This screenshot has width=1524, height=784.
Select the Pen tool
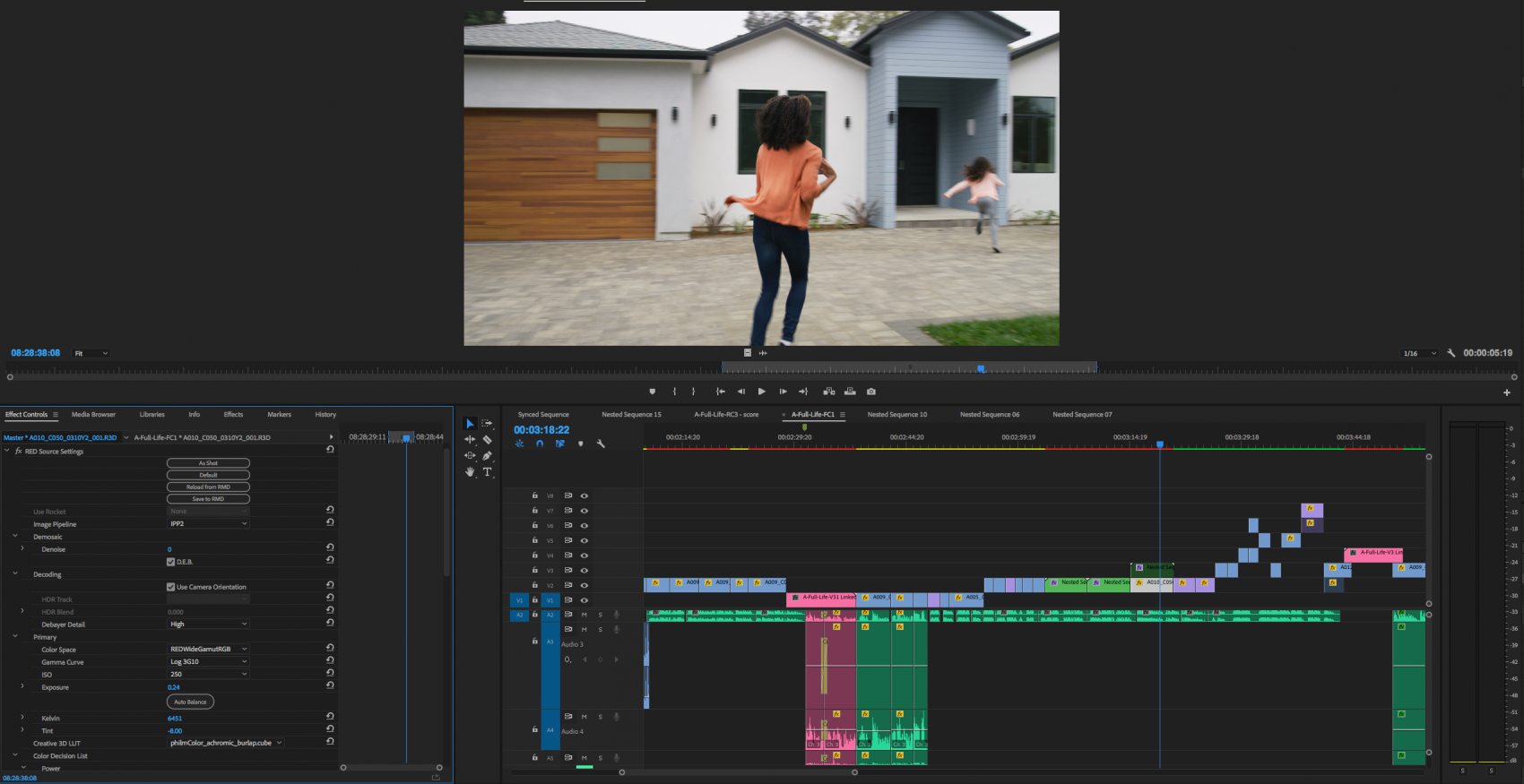pyautogui.click(x=487, y=455)
